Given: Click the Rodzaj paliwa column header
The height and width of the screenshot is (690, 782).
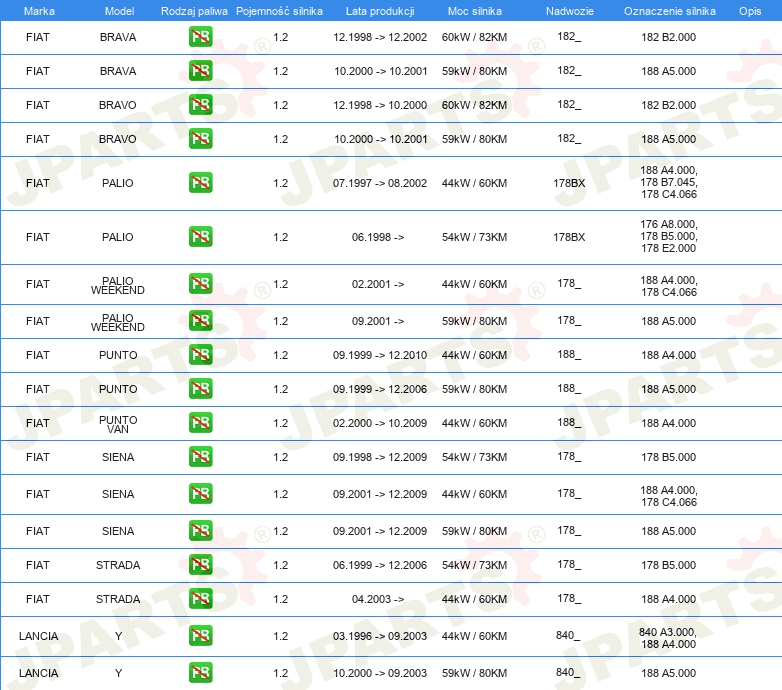Looking at the screenshot, I should tap(194, 11).
